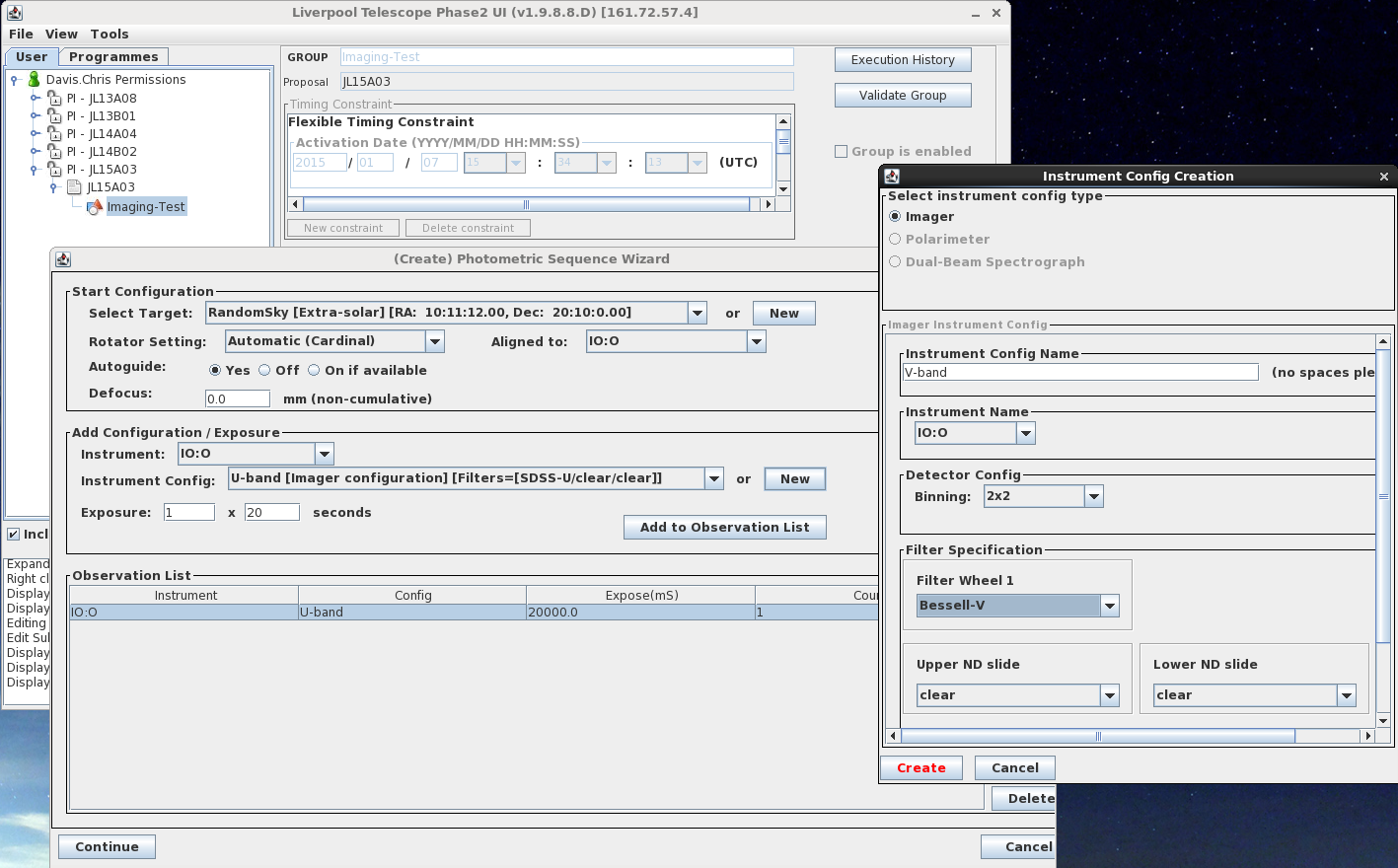Open the Lower ND slide dropdown
Screen dimensions: 1398x868
[x=1347, y=695]
